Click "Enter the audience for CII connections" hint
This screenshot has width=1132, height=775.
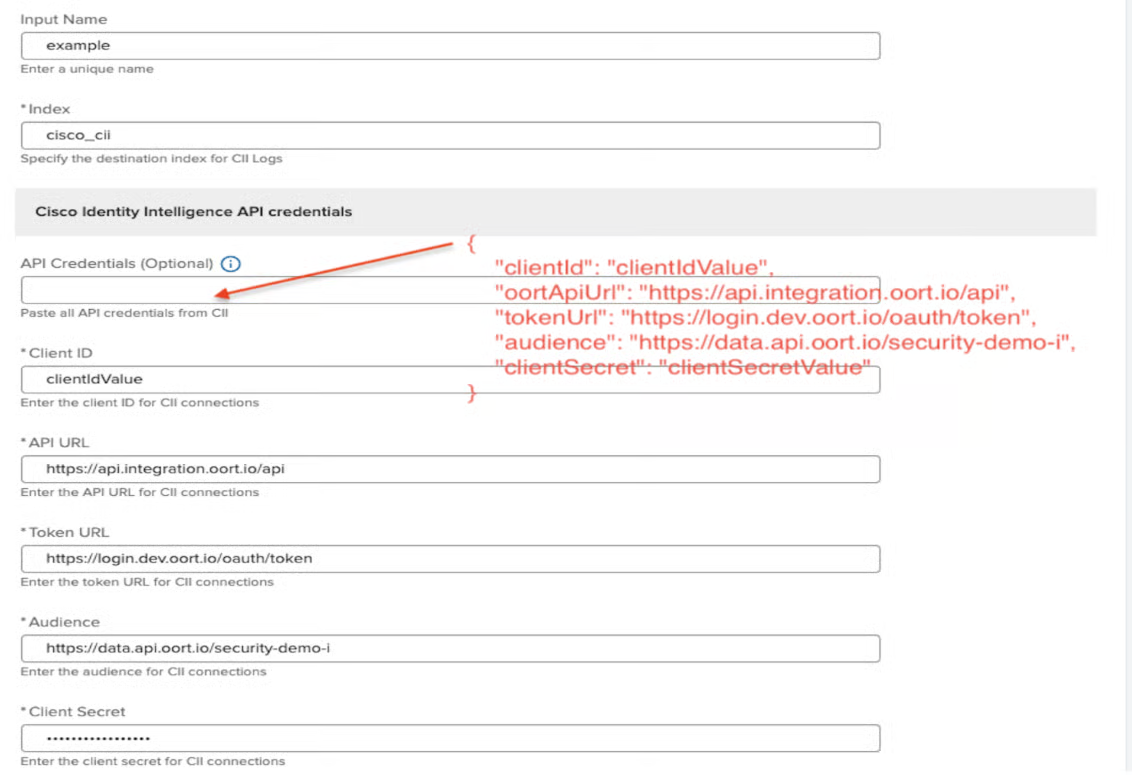point(144,671)
